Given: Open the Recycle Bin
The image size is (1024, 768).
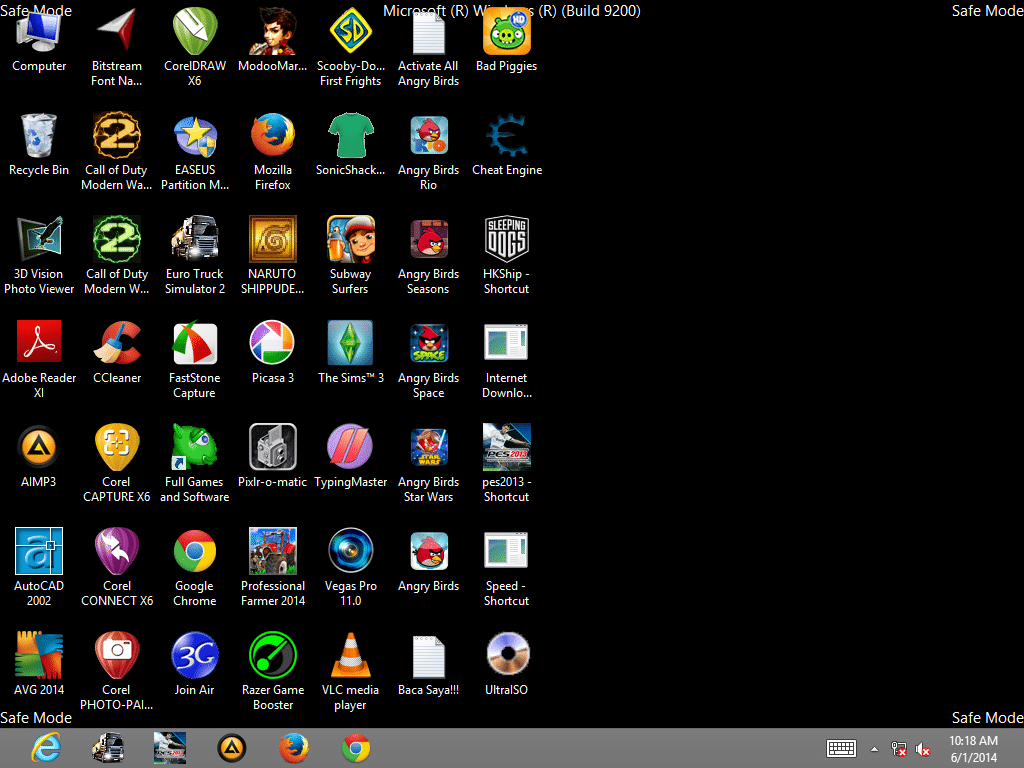Looking at the screenshot, I should tap(39, 135).
